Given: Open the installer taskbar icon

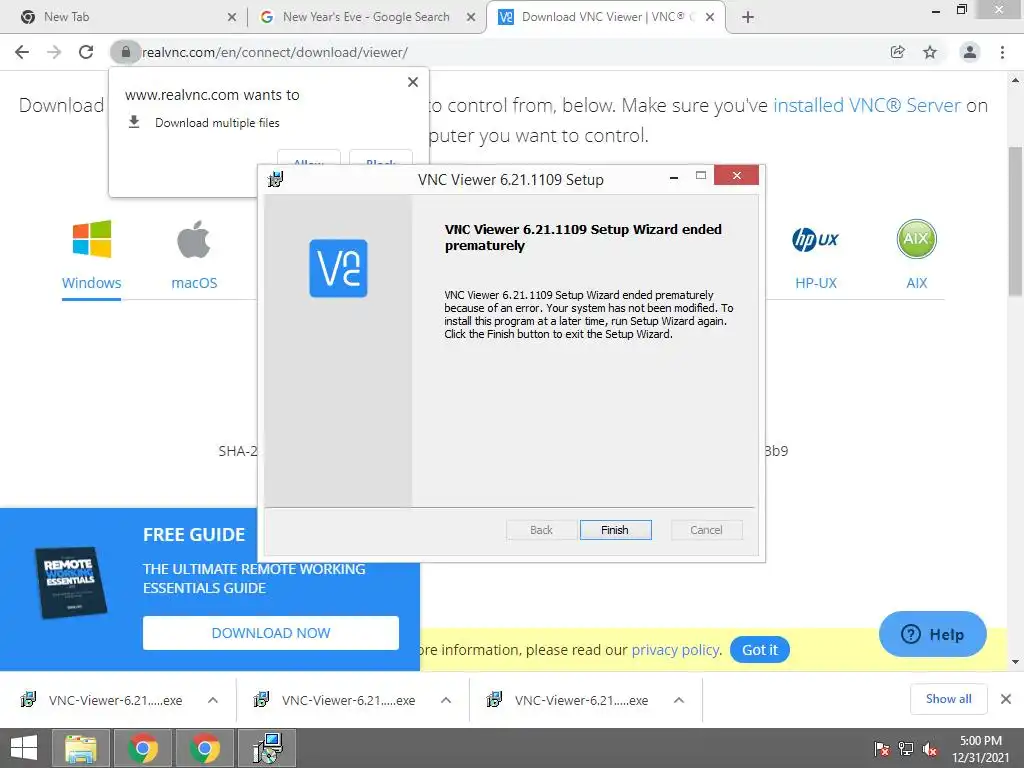Looking at the screenshot, I should point(267,748).
